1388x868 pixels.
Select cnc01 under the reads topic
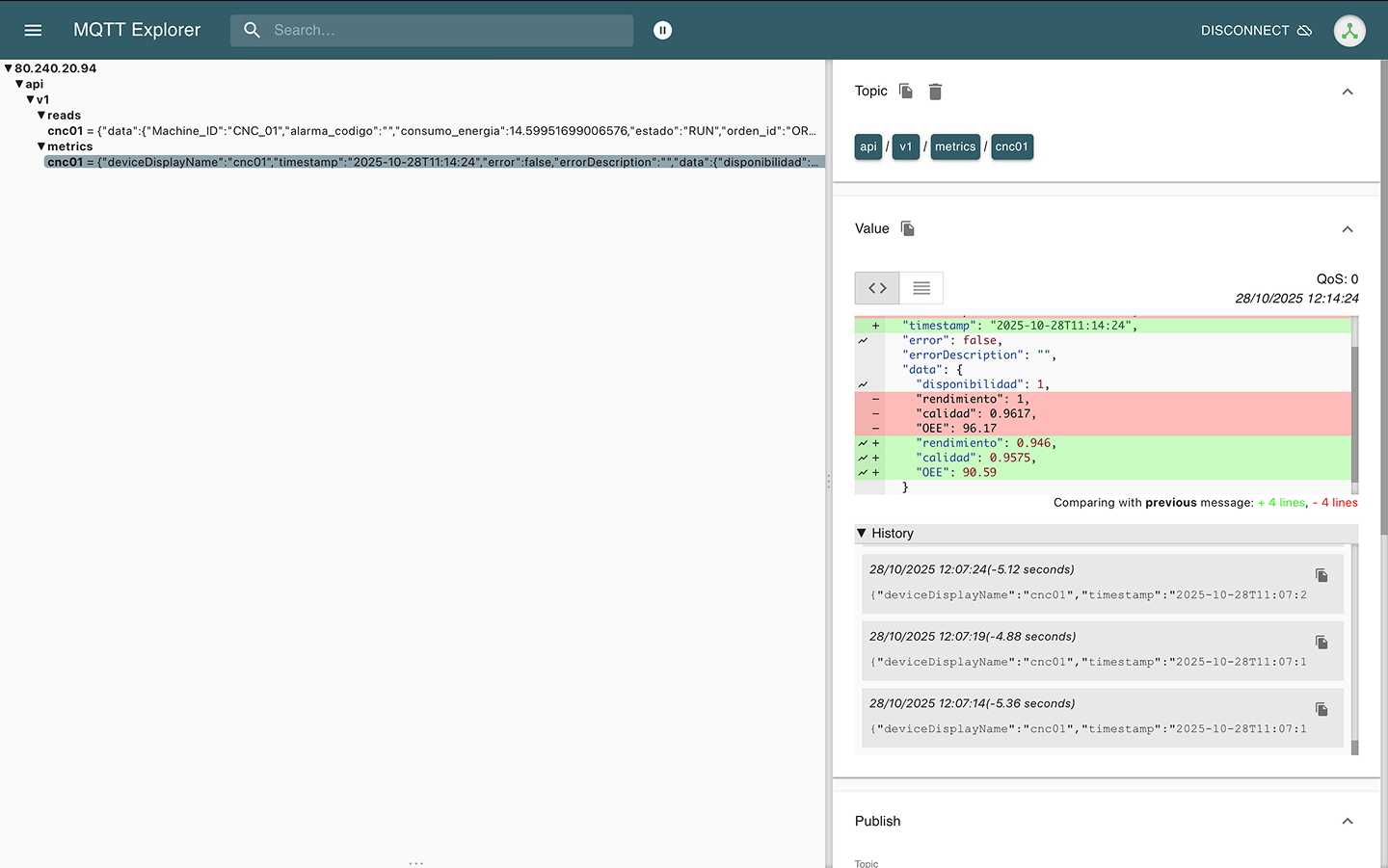tap(65, 131)
